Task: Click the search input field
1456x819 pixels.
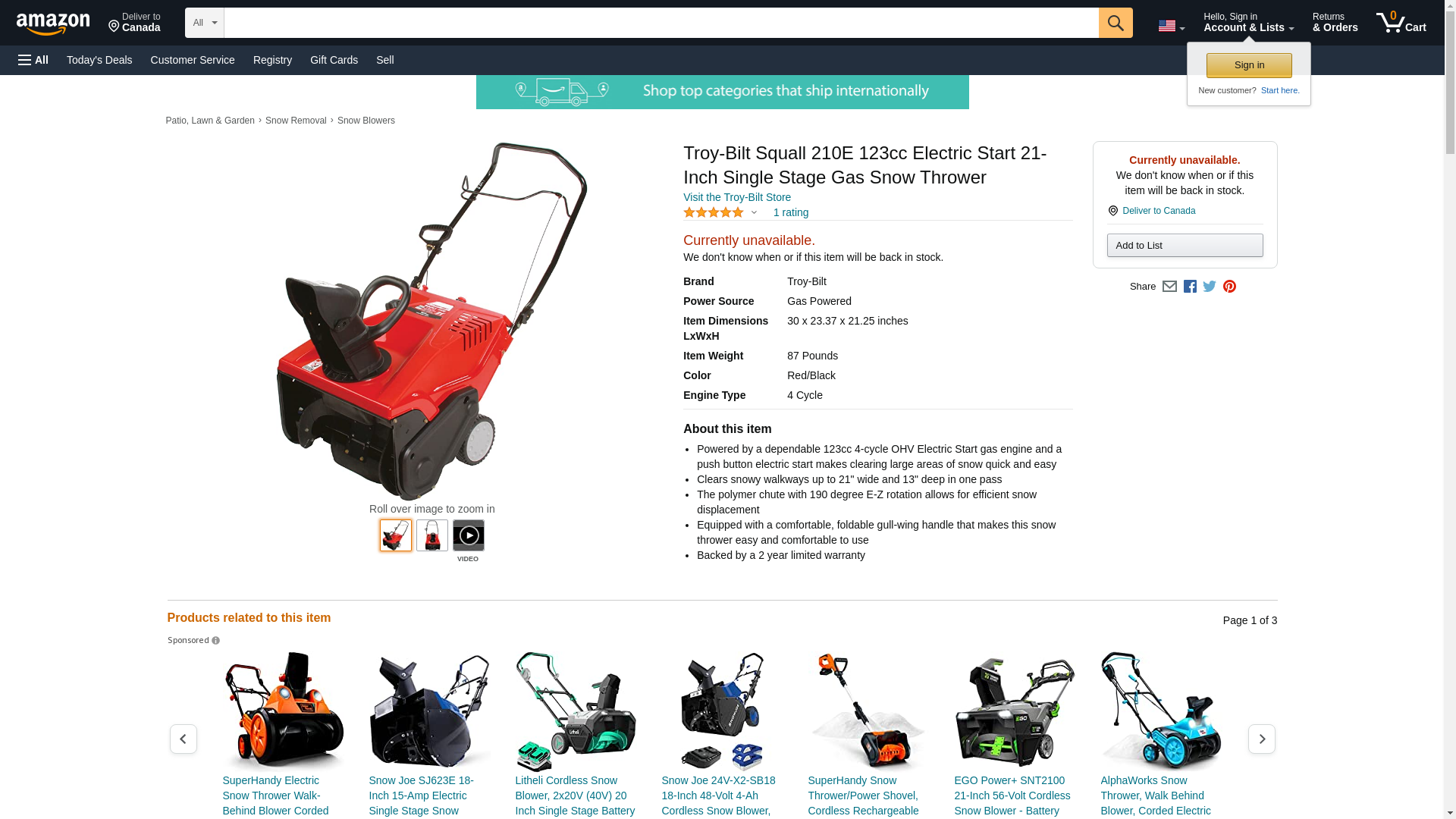Action: click(661, 23)
